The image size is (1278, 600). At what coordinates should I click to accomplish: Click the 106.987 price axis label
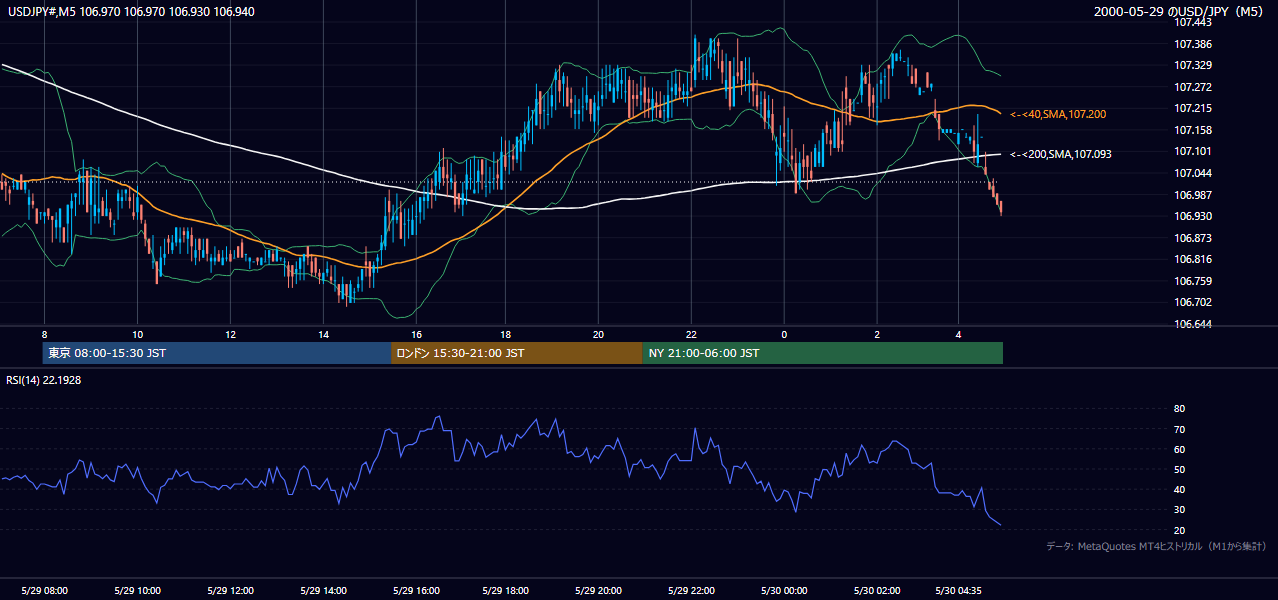pyautogui.click(x=1194, y=195)
